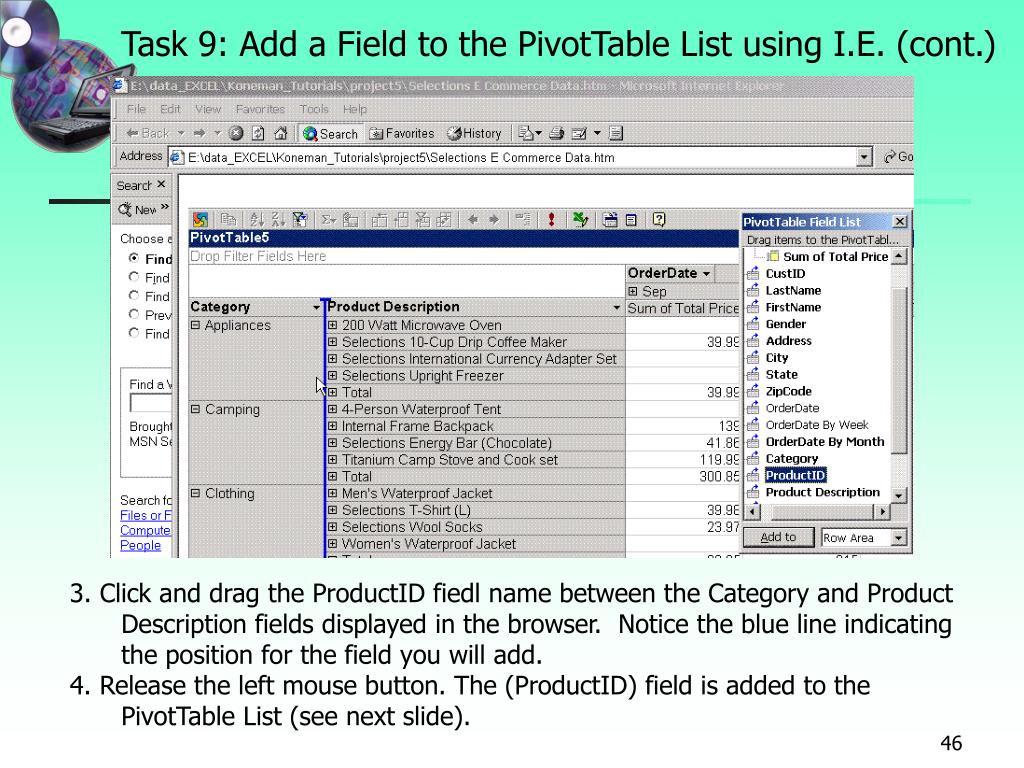Viewport: 1024px width, 768px height.
Task: Click the New button in Search pane
Action: pos(139,210)
